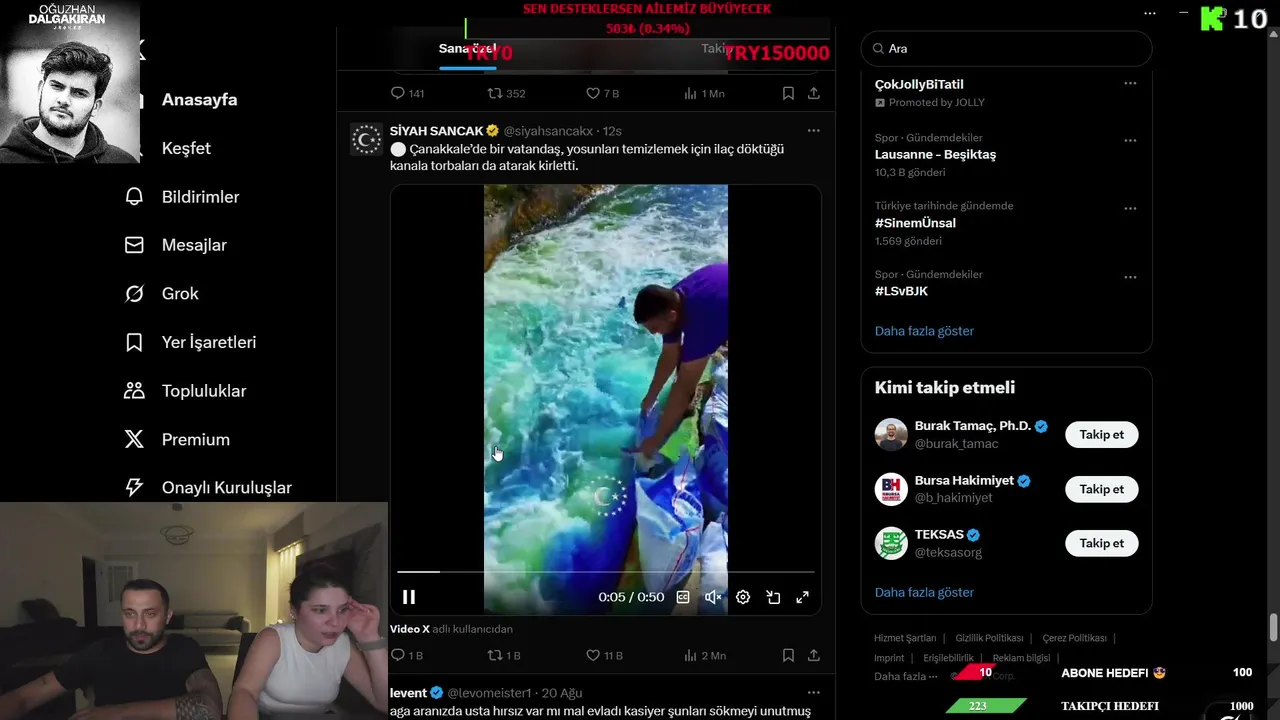
Task: Show more trends with Daha fazla göster
Action: (924, 331)
